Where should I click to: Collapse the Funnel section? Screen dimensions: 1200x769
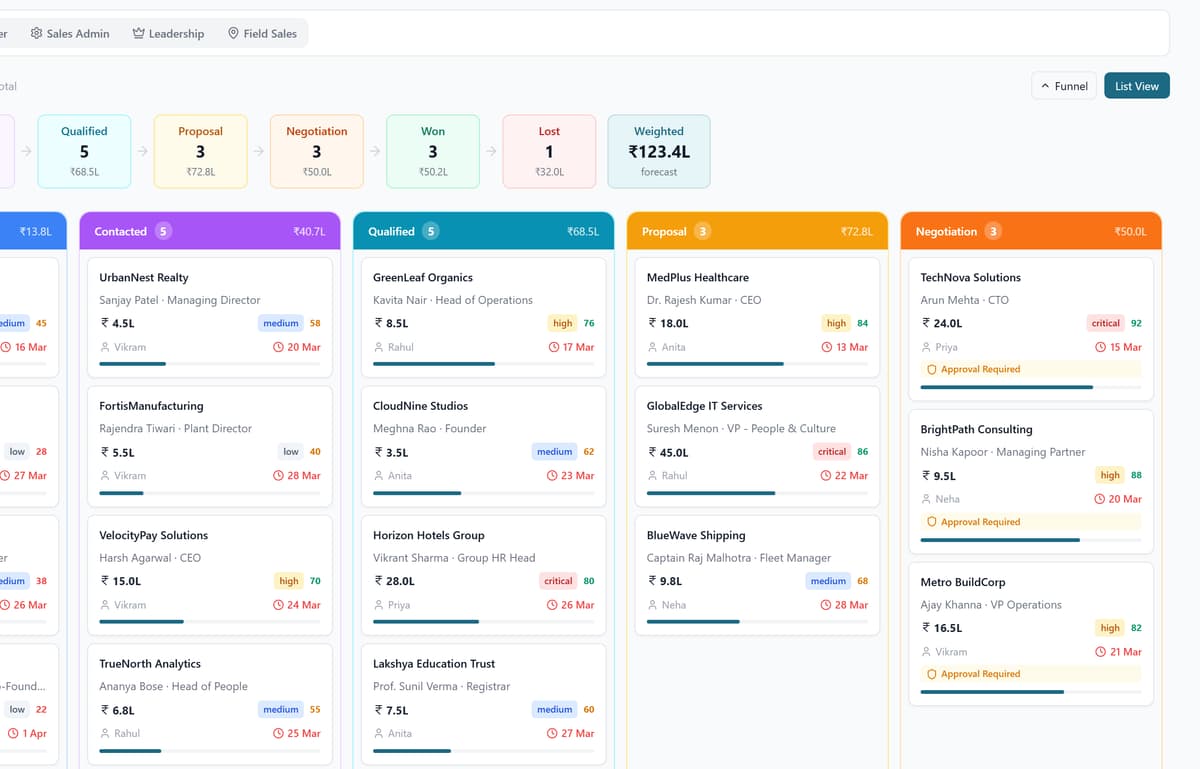coord(1064,86)
